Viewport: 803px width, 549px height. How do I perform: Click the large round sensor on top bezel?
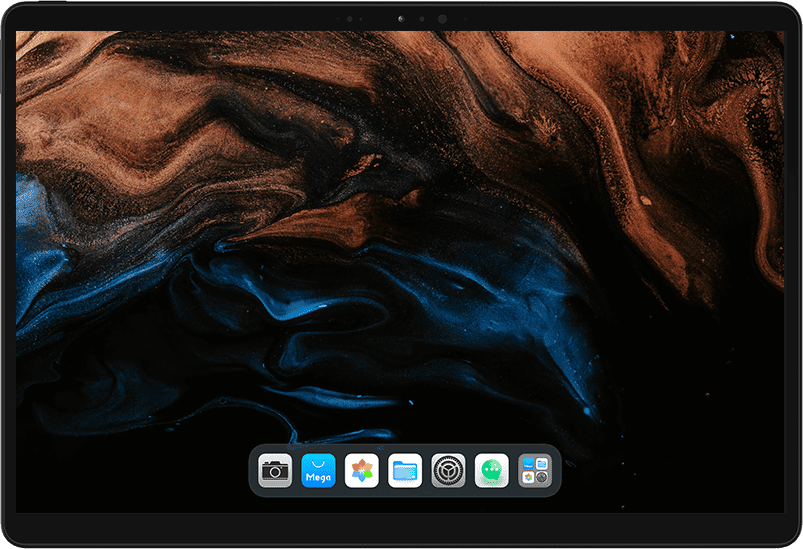pyautogui.click(x=442, y=18)
